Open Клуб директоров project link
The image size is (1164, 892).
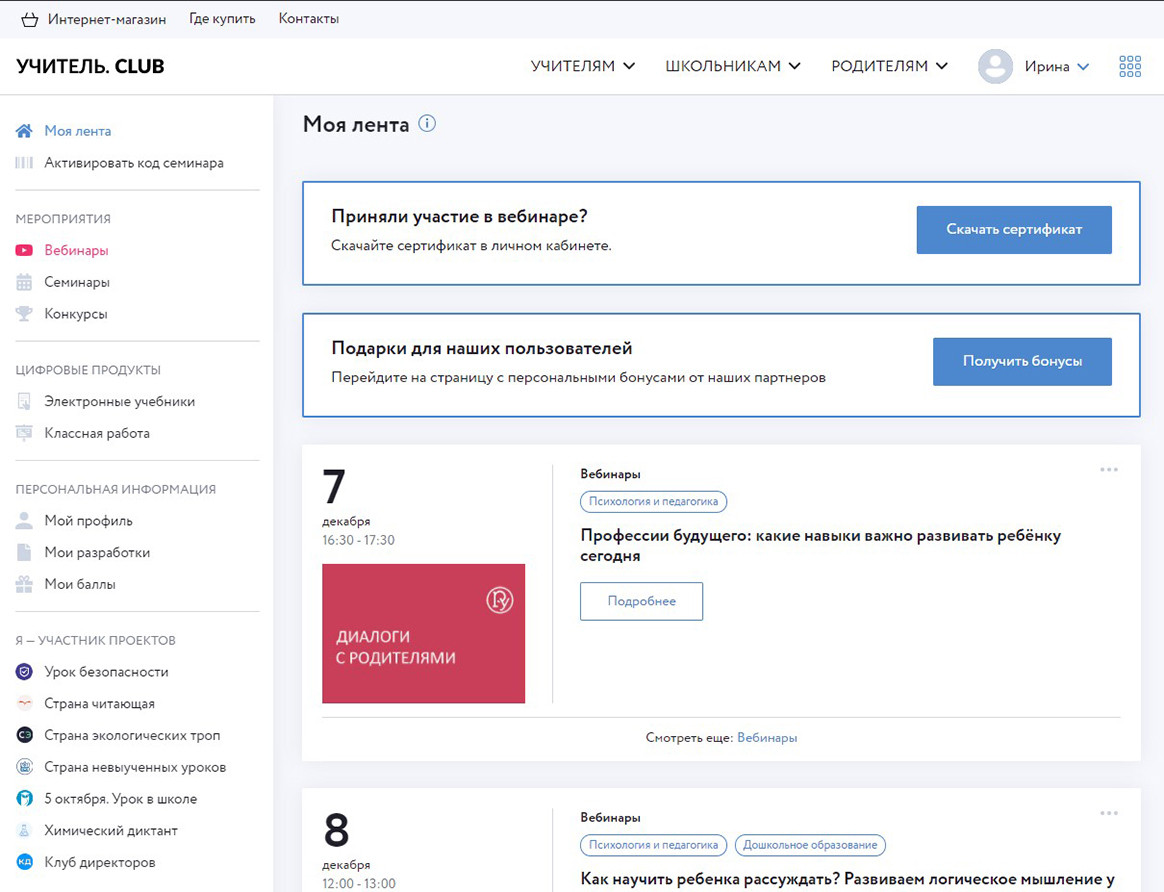(99, 862)
